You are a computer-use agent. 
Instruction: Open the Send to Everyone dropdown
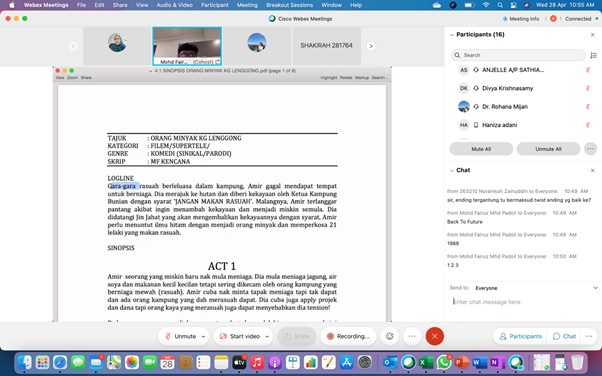(x=536, y=288)
